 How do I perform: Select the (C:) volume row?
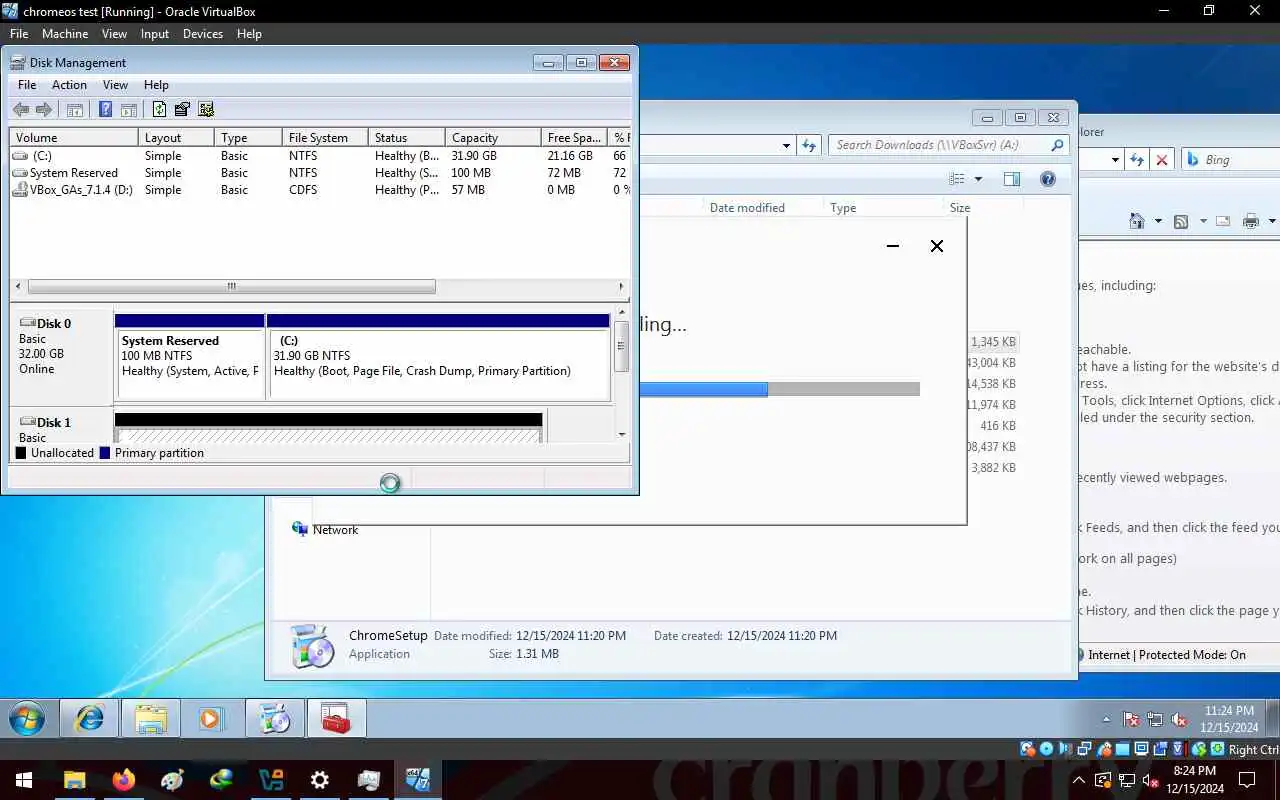pos(320,156)
